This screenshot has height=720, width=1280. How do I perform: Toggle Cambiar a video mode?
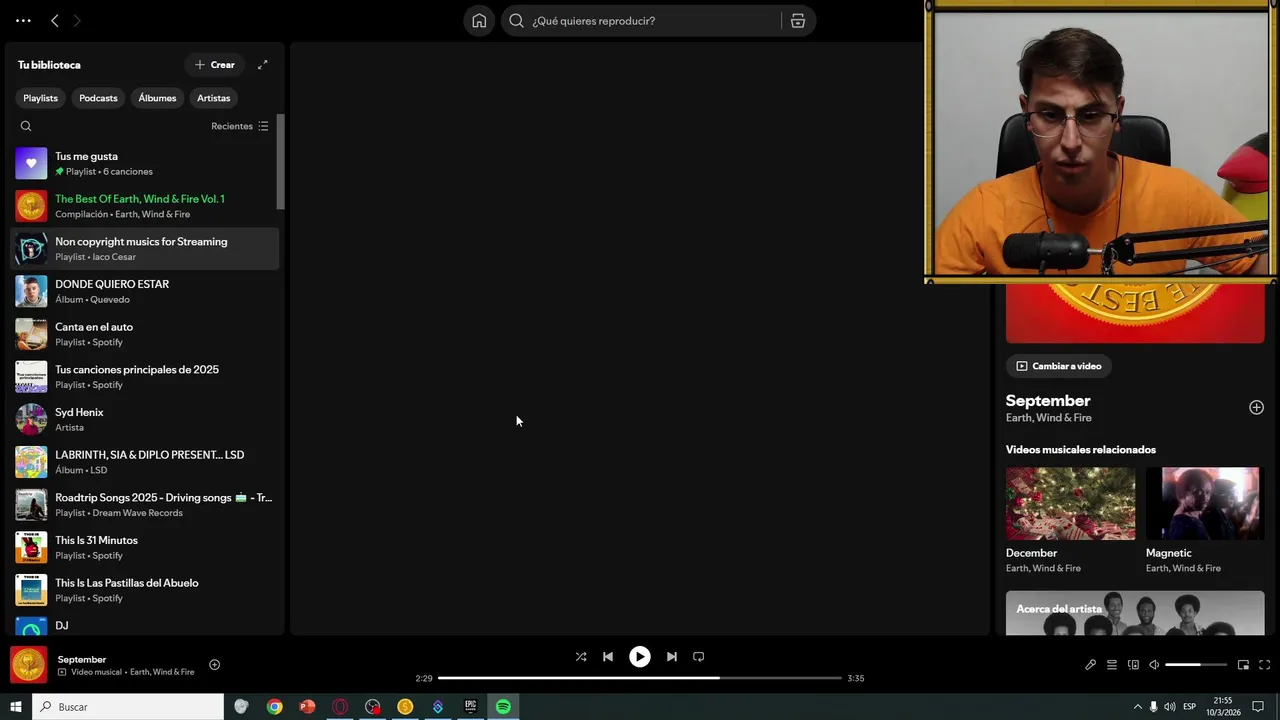[1058, 366]
